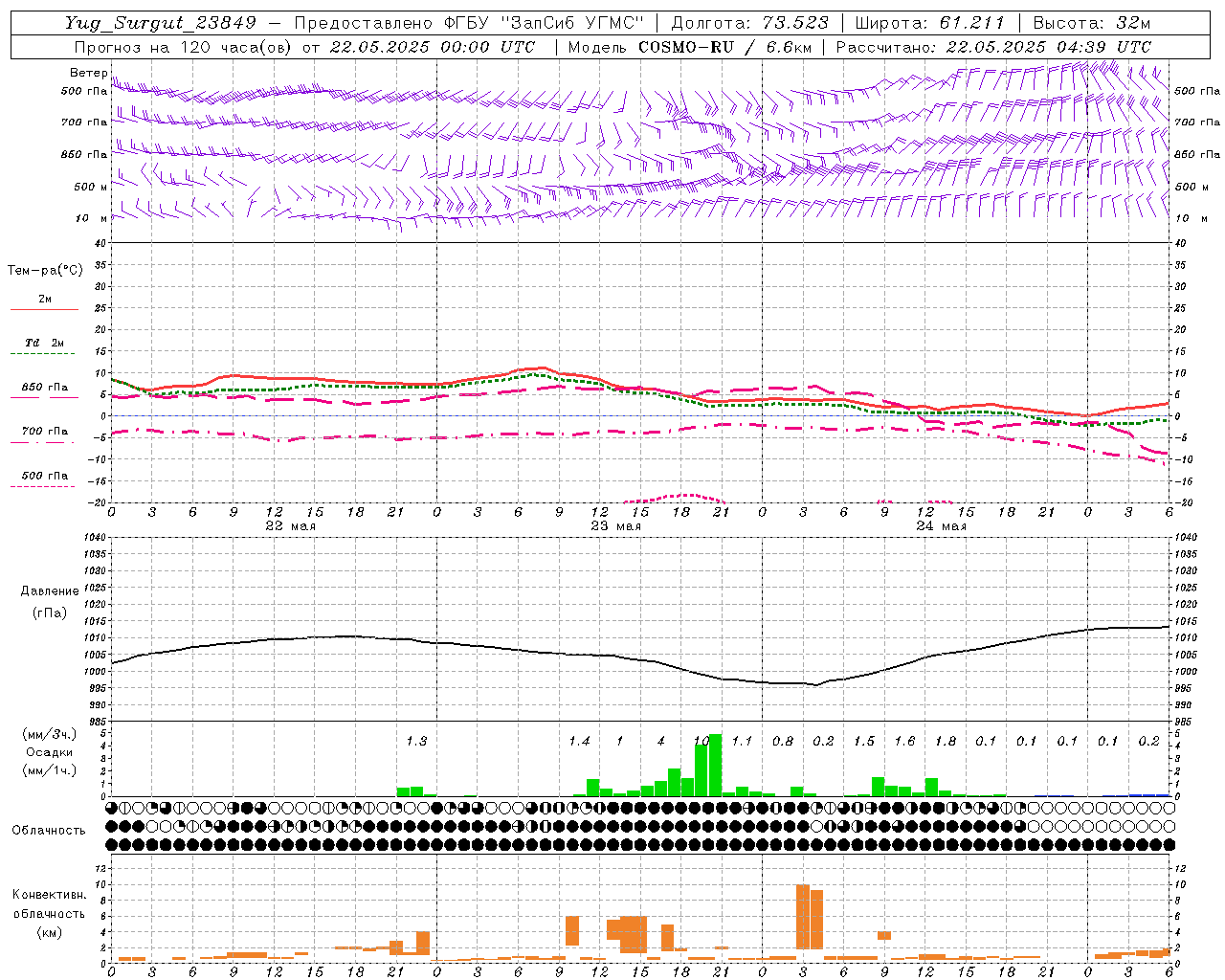The width and height of the screenshot is (1225, 980).
Task: Click the Ветер wind panel label
Action: click(x=88, y=73)
